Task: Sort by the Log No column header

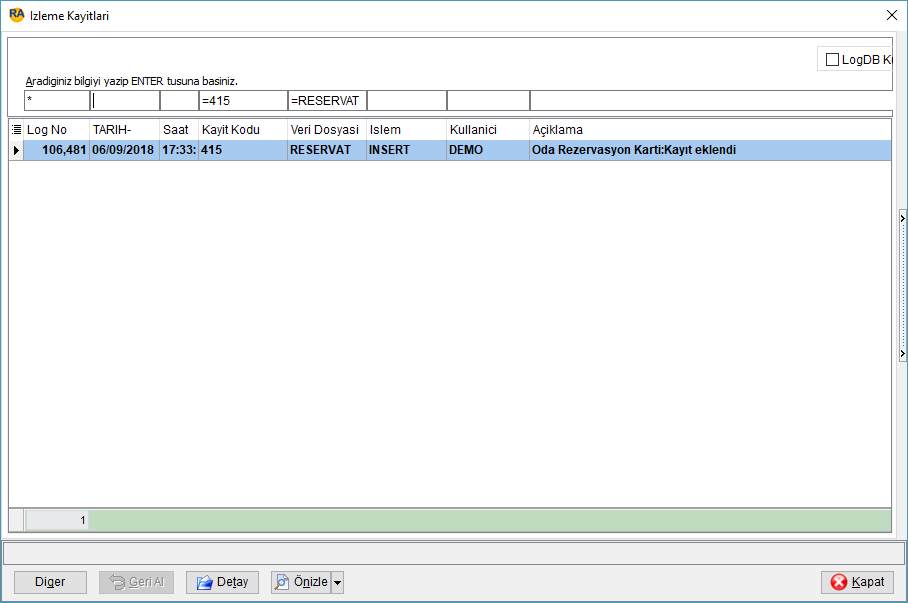Action: pyautogui.click(x=47, y=130)
